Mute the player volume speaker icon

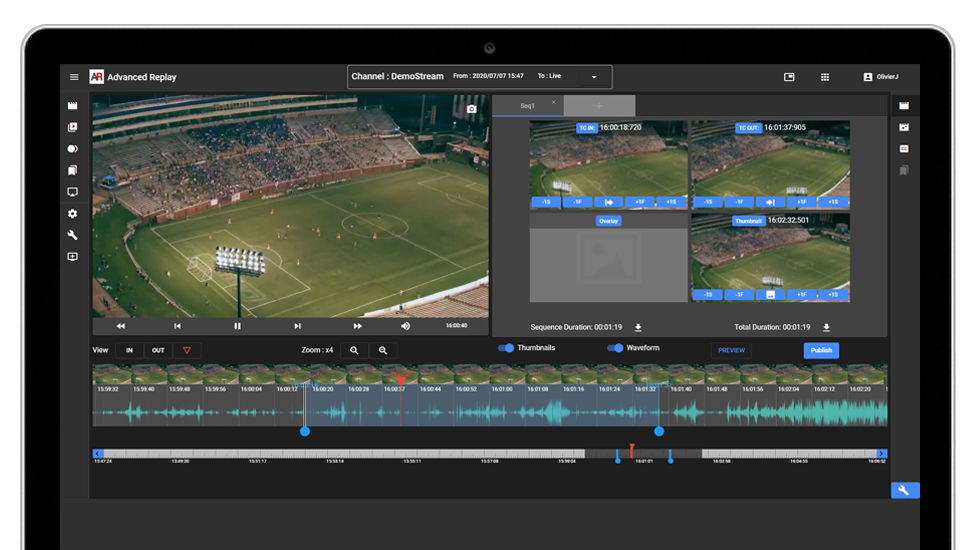pos(406,326)
